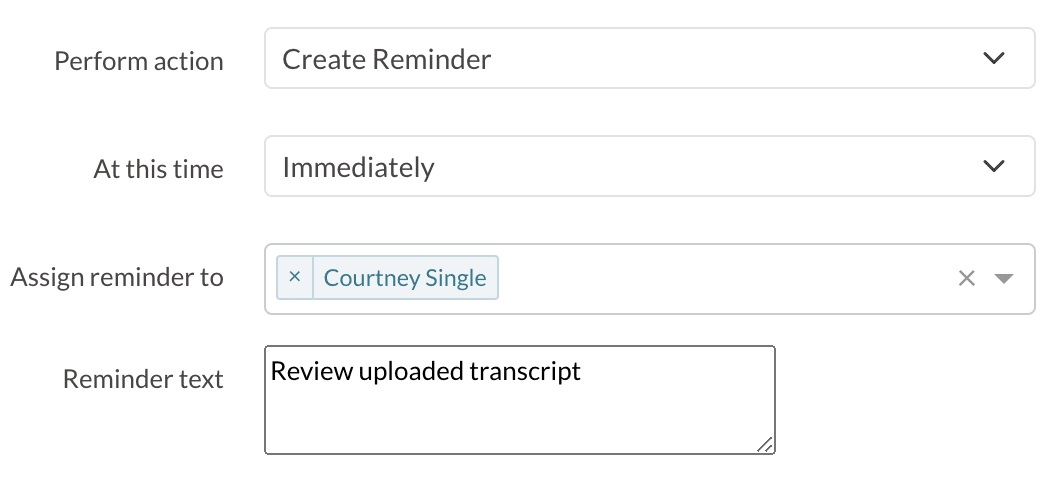Expand the Perform action chevron

(x=993, y=58)
